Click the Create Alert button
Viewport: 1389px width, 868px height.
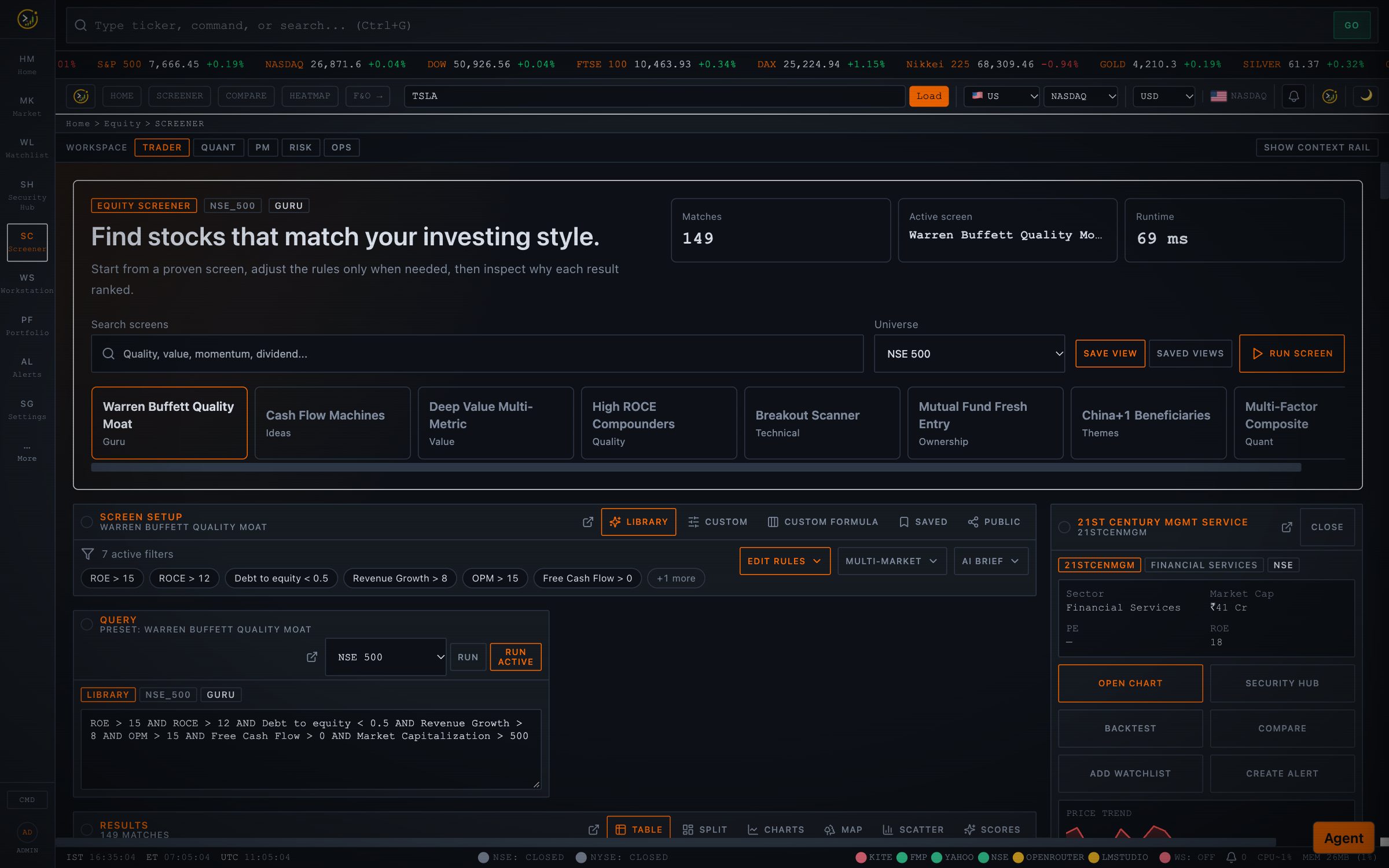(1282, 774)
